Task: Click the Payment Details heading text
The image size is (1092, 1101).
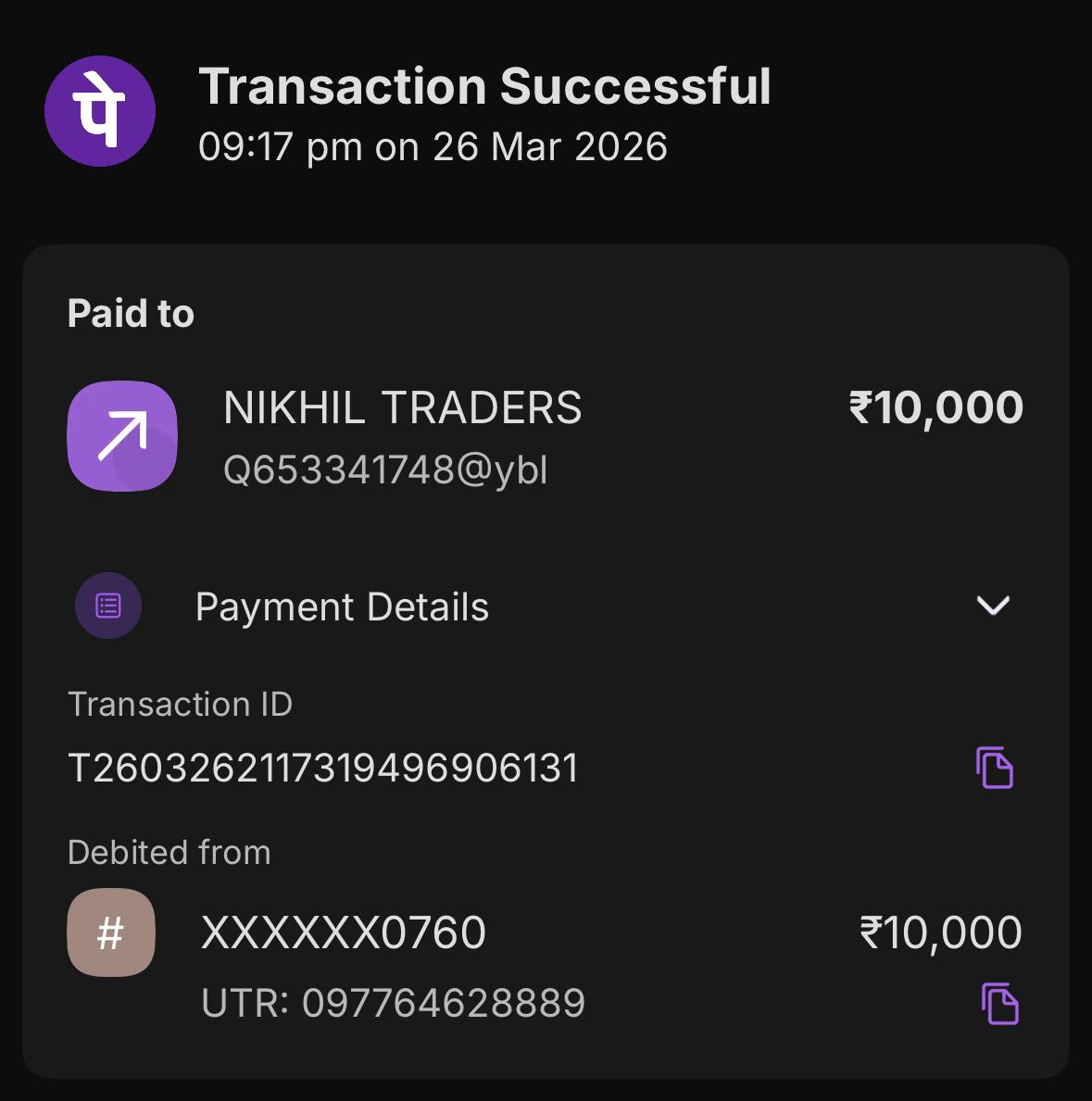Action: pos(342,607)
